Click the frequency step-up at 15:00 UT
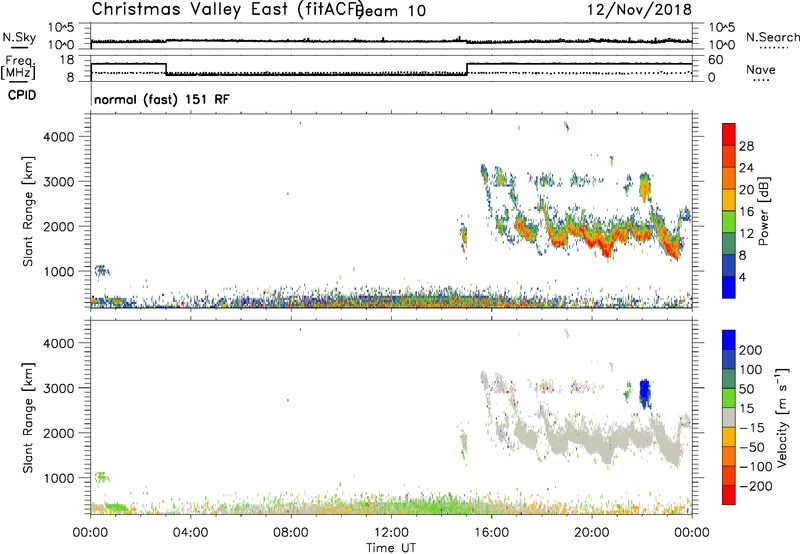The height and width of the screenshot is (554, 800). (467, 69)
